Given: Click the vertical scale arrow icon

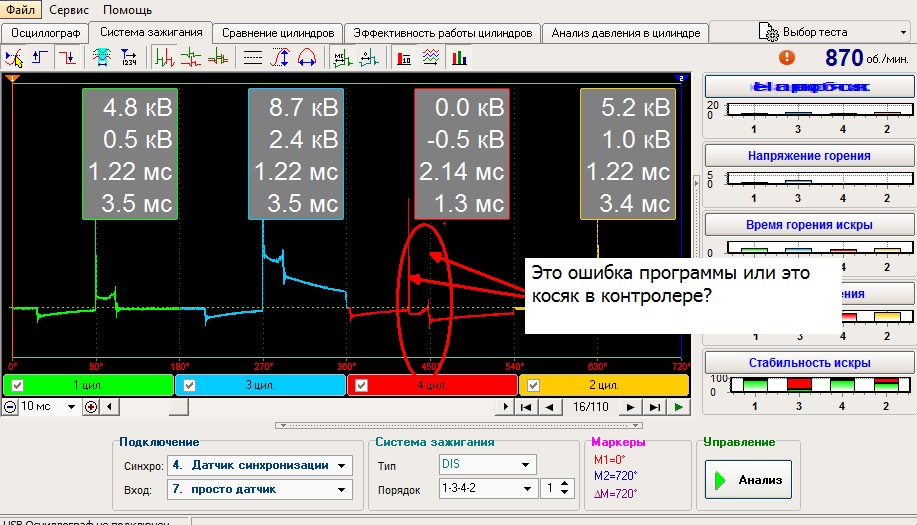Looking at the screenshot, I should click(280, 58).
